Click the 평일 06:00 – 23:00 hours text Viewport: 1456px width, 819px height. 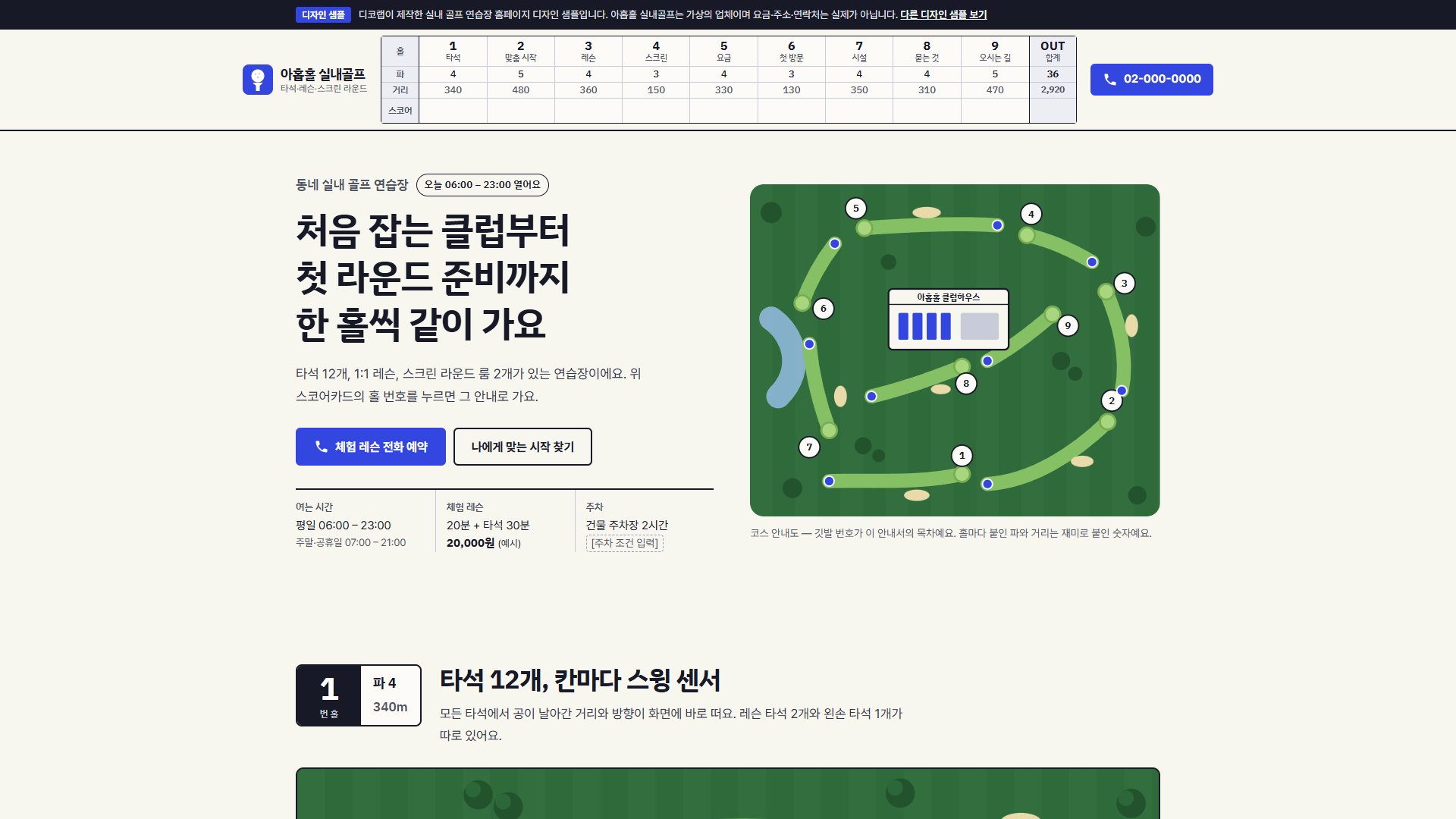[x=343, y=525]
